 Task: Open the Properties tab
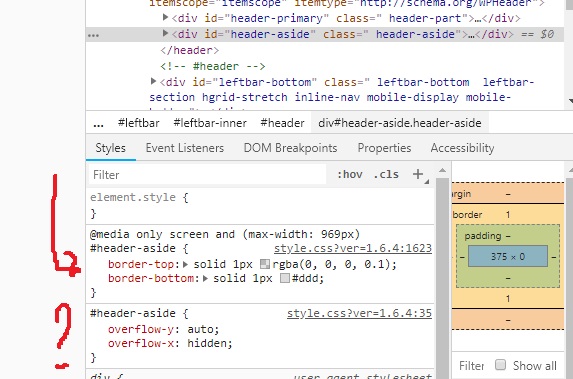[x=384, y=148]
